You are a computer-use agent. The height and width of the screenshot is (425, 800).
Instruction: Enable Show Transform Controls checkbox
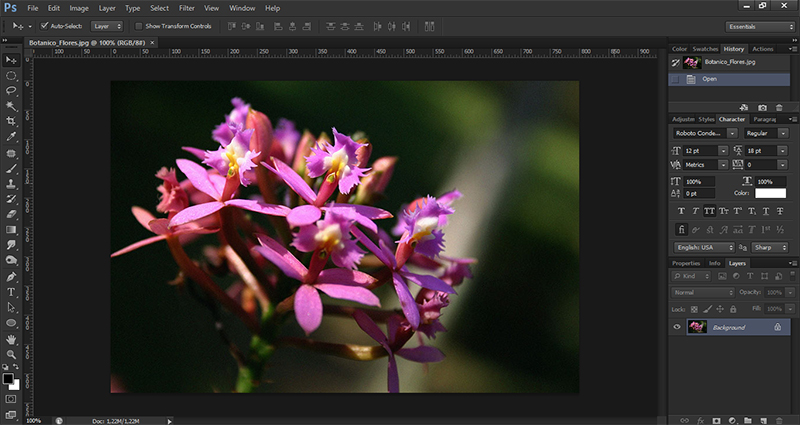[139, 26]
